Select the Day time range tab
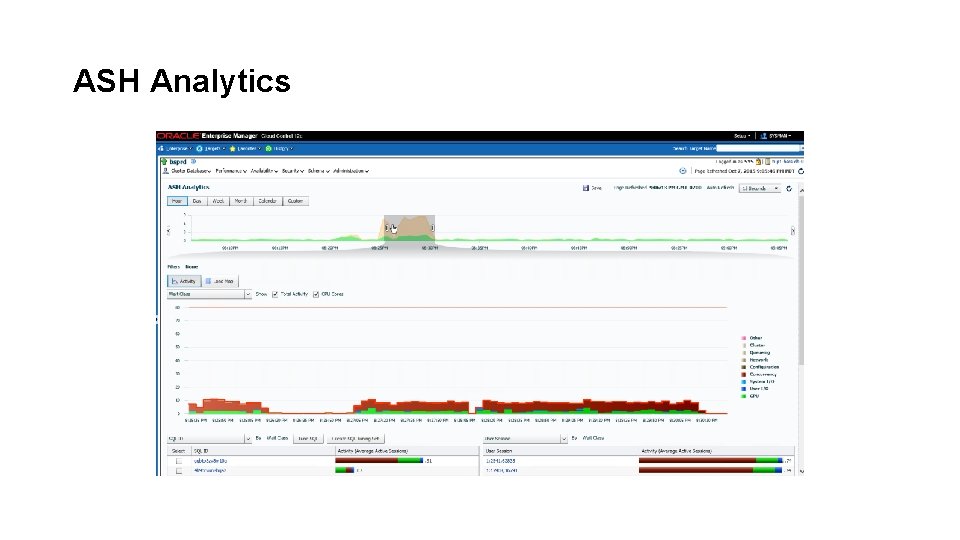The height and width of the screenshot is (540, 960). pyautogui.click(x=197, y=201)
